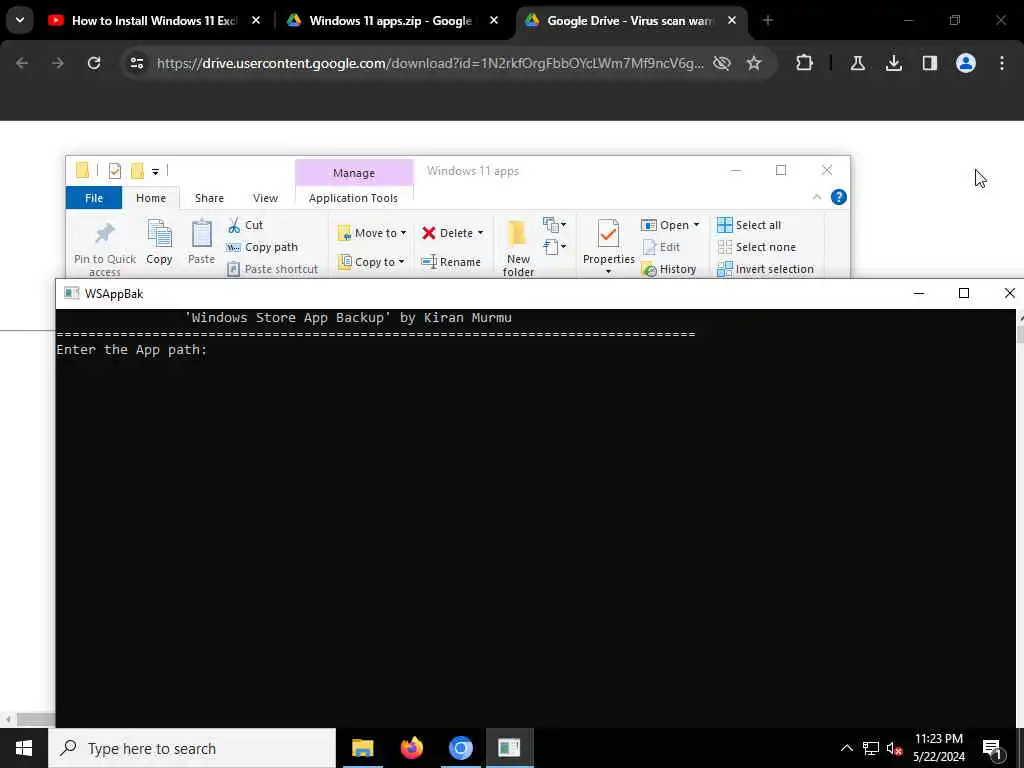The height and width of the screenshot is (768, 1024).
Task: Click the Manage contextual tab
Action: click(x=354, y=172)
